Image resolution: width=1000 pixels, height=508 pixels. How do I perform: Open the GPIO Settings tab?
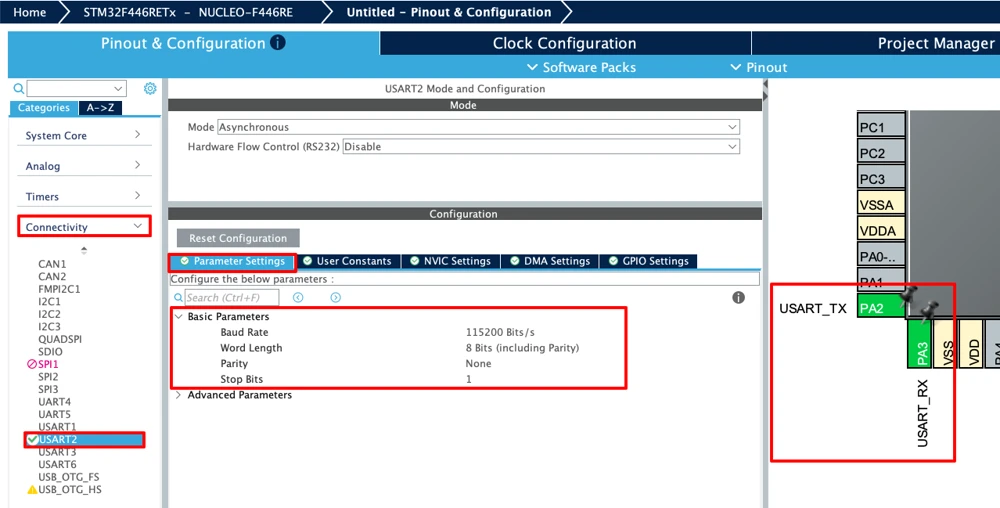649,261
